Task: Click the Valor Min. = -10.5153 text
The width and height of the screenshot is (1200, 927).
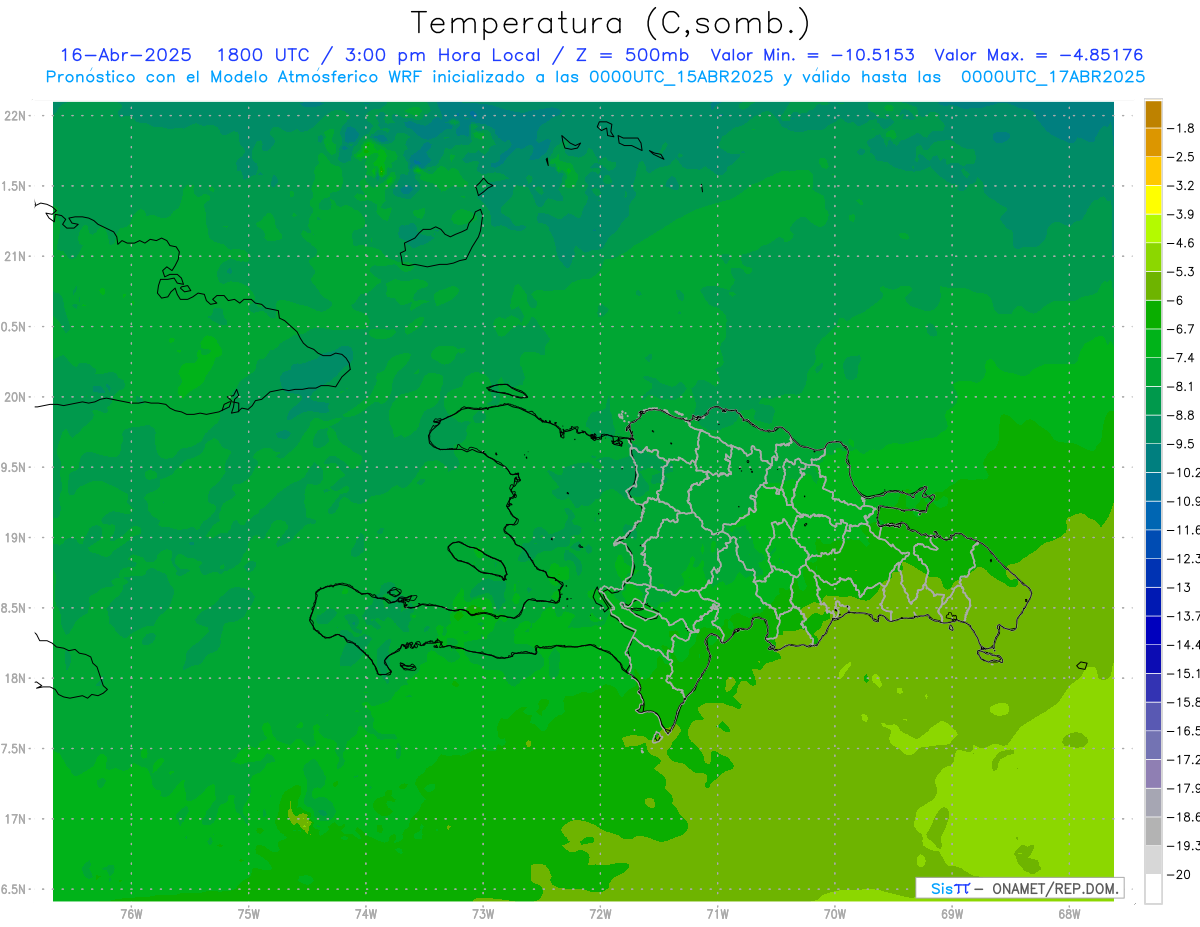Action: [x=812, y=55]
